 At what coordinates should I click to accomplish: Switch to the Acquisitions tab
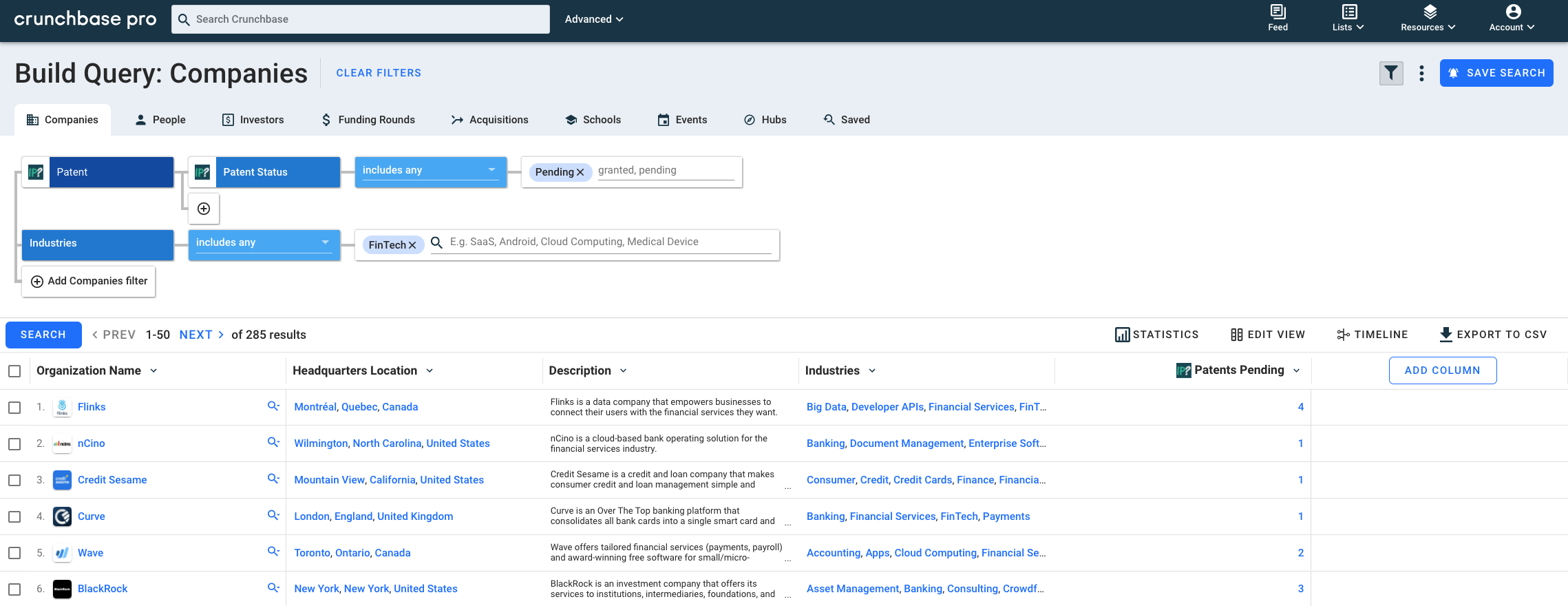(x=489, y=120)
